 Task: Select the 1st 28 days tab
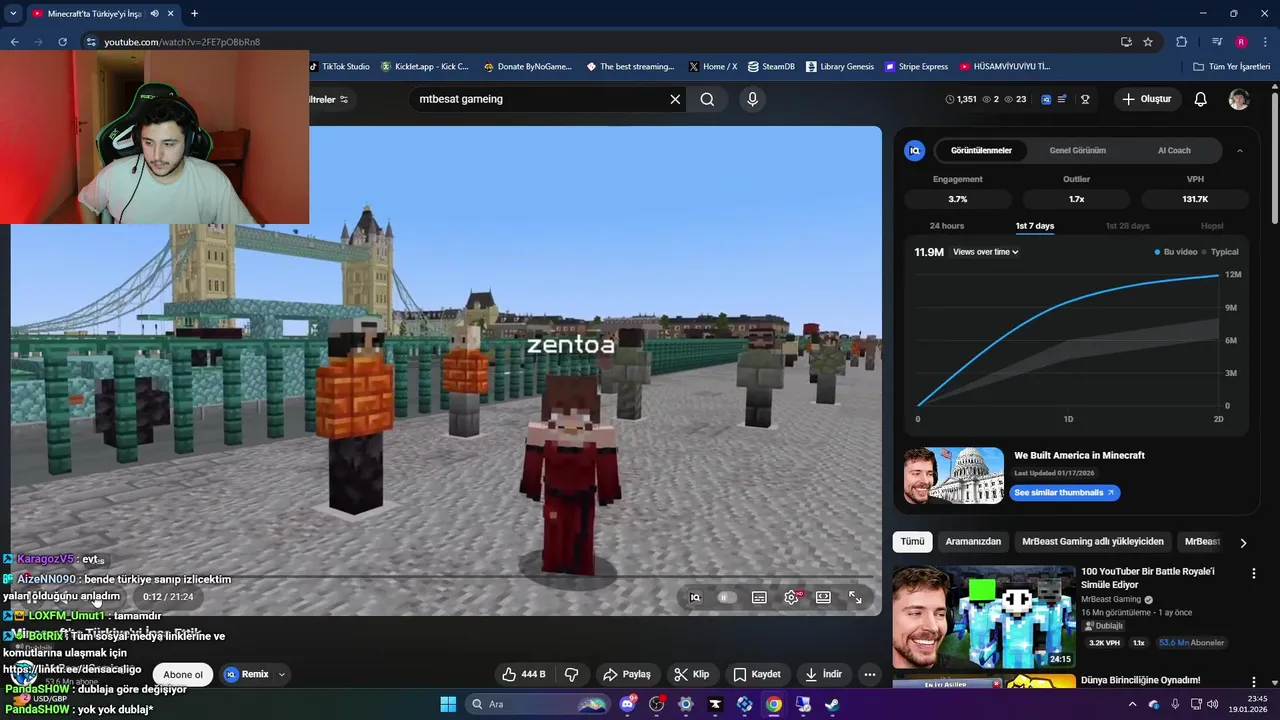(x=1127, y=226)
